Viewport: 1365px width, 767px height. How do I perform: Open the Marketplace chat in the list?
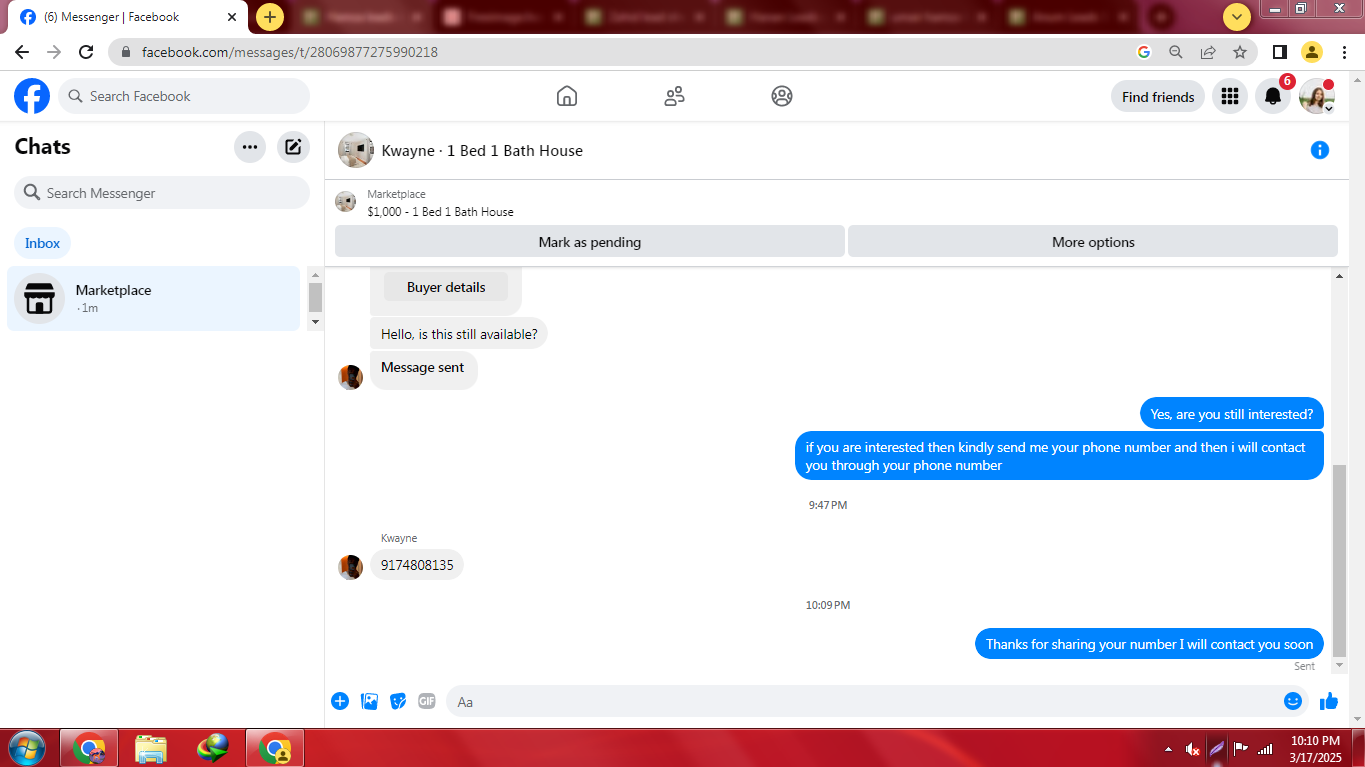pos(153,298)
